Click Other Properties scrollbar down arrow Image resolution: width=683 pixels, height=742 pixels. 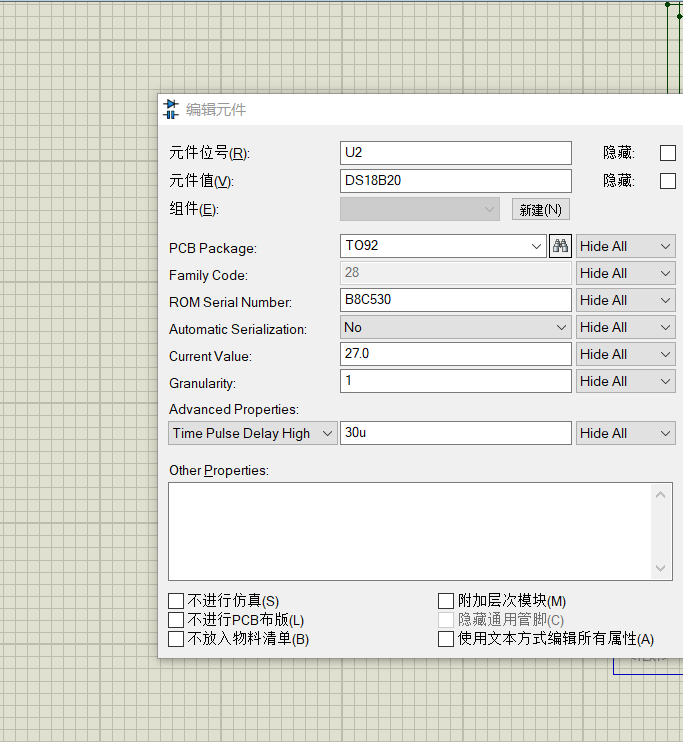661,568
